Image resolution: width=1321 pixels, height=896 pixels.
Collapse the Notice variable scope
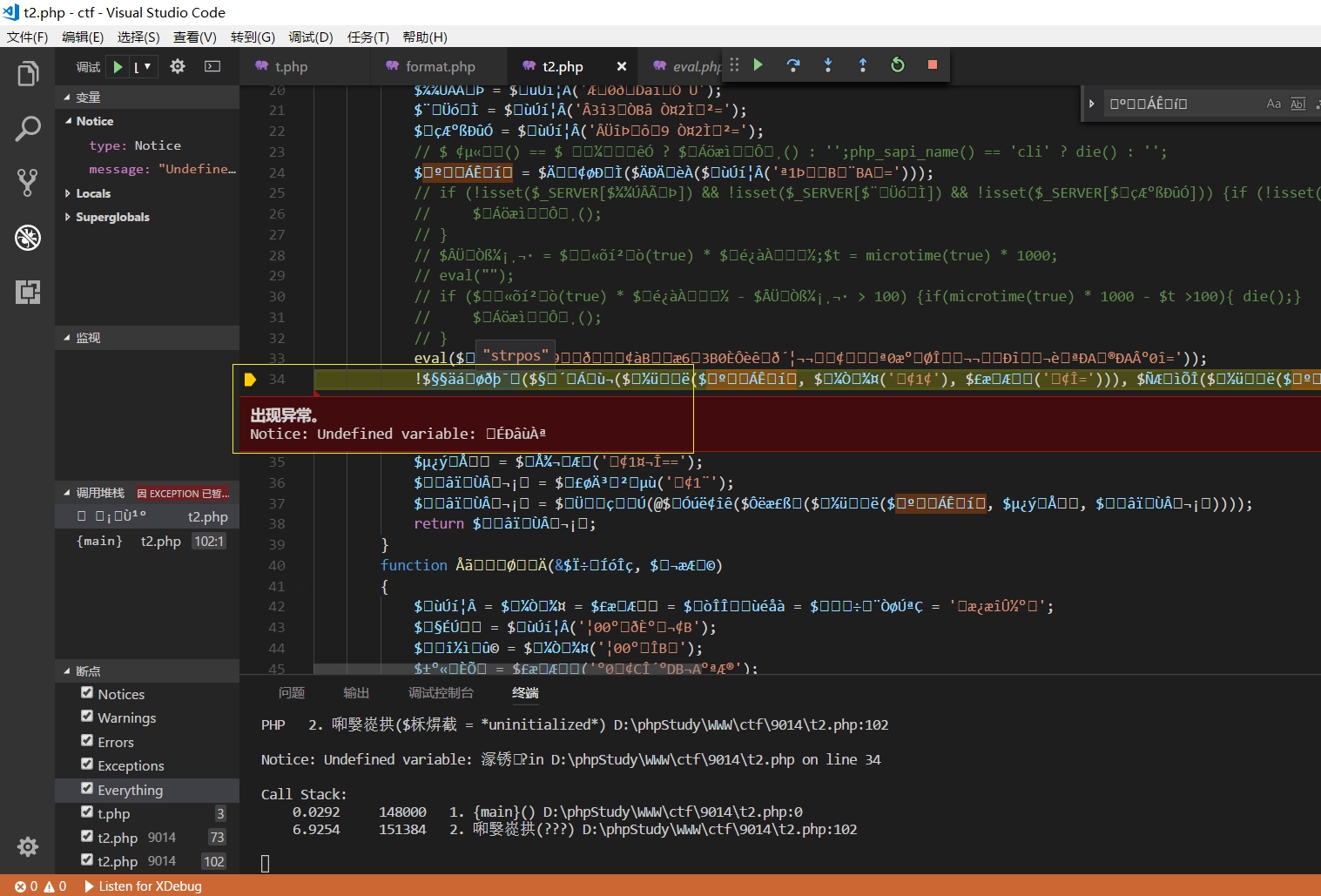[69, 121]
